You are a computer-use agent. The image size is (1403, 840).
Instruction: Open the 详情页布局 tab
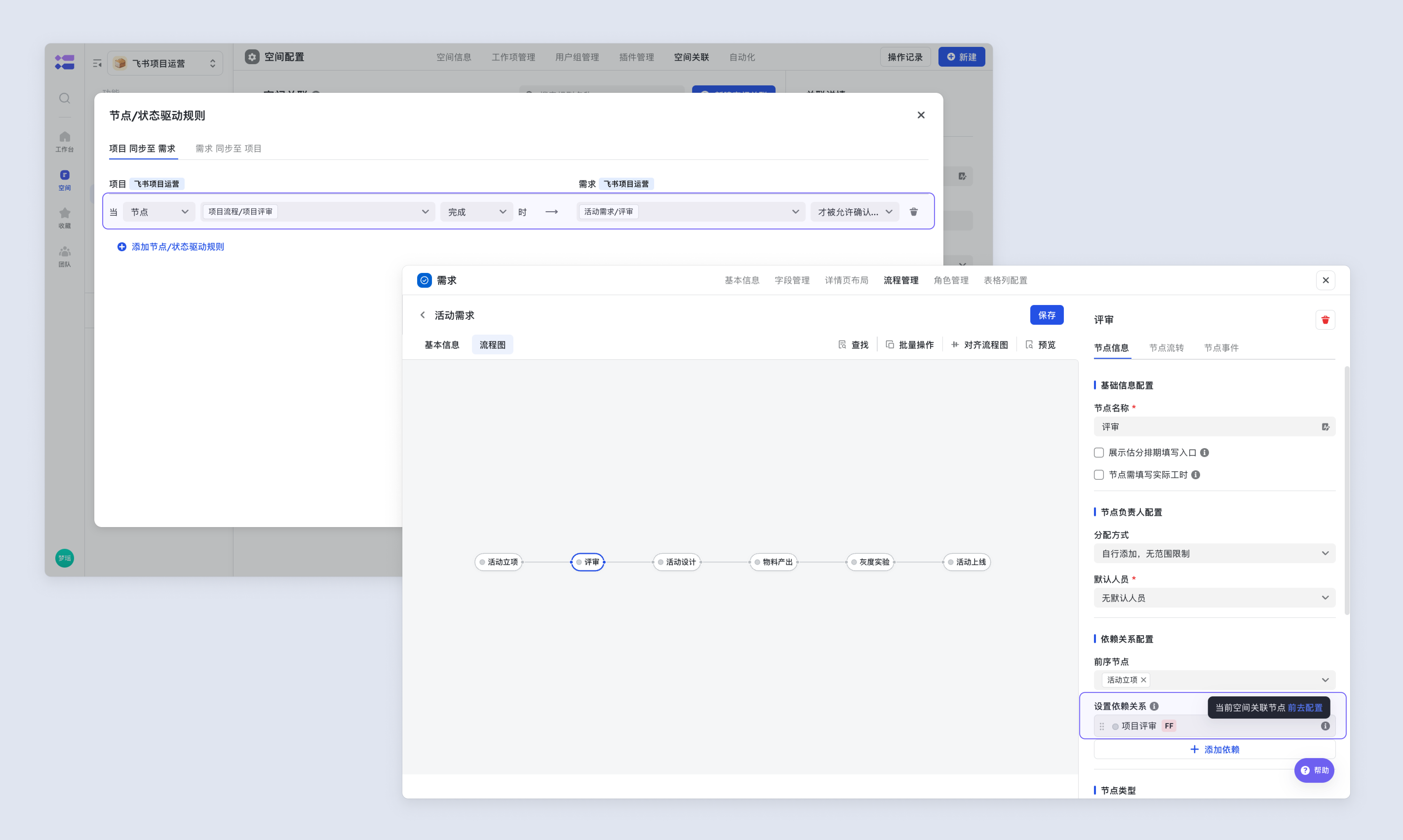pyautogui.click(x=846, y=280)
